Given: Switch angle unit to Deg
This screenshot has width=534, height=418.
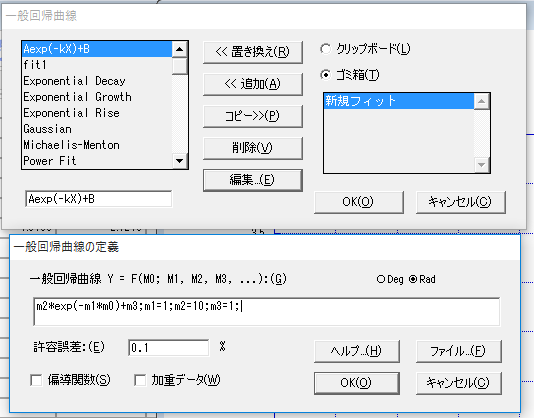Looking at the screenshot, I should [x=381, y=279].
